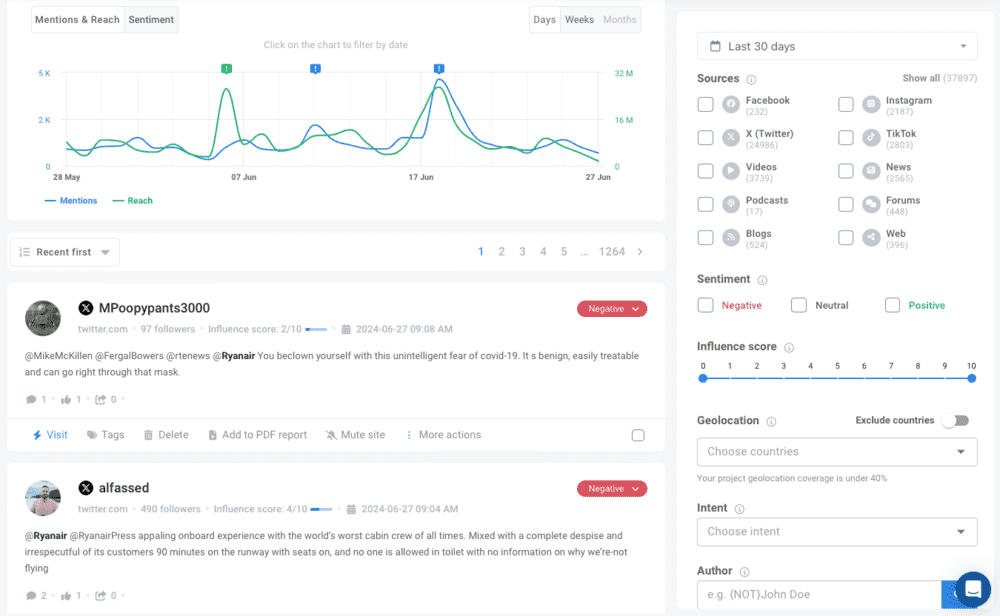Open Negative sentiment dropdown on alfassed post

612,488
